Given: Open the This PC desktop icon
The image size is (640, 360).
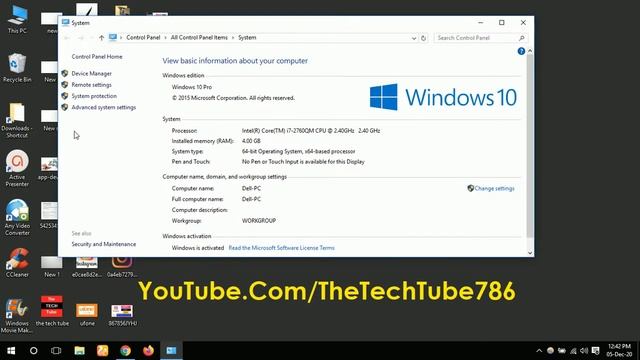Looking at the screenshot, I should (x=17, y=19).
